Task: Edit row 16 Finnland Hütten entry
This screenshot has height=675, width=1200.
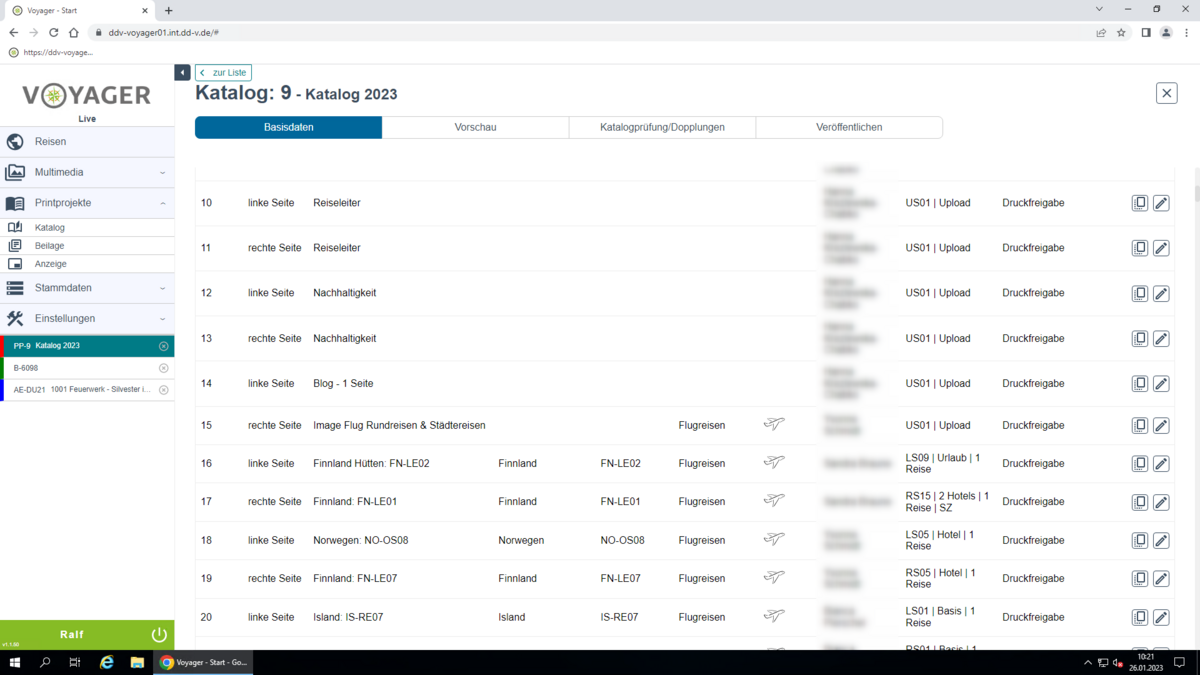Action: (1161, 463)
